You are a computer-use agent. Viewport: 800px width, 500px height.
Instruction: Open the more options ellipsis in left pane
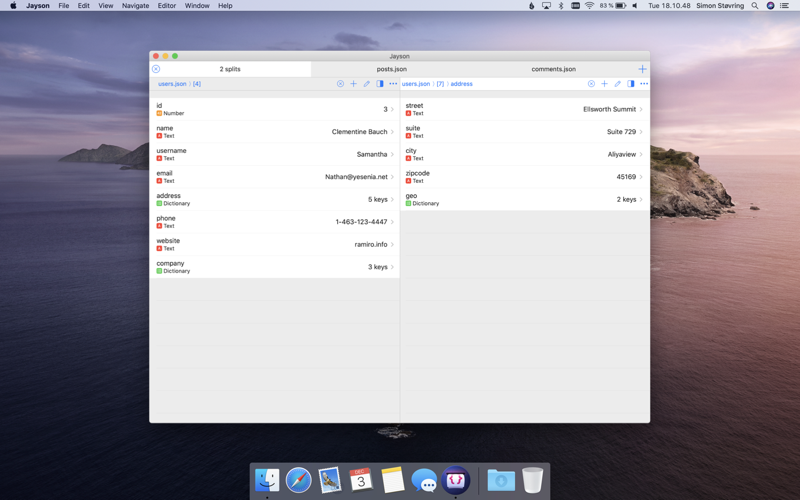(393, 84)
